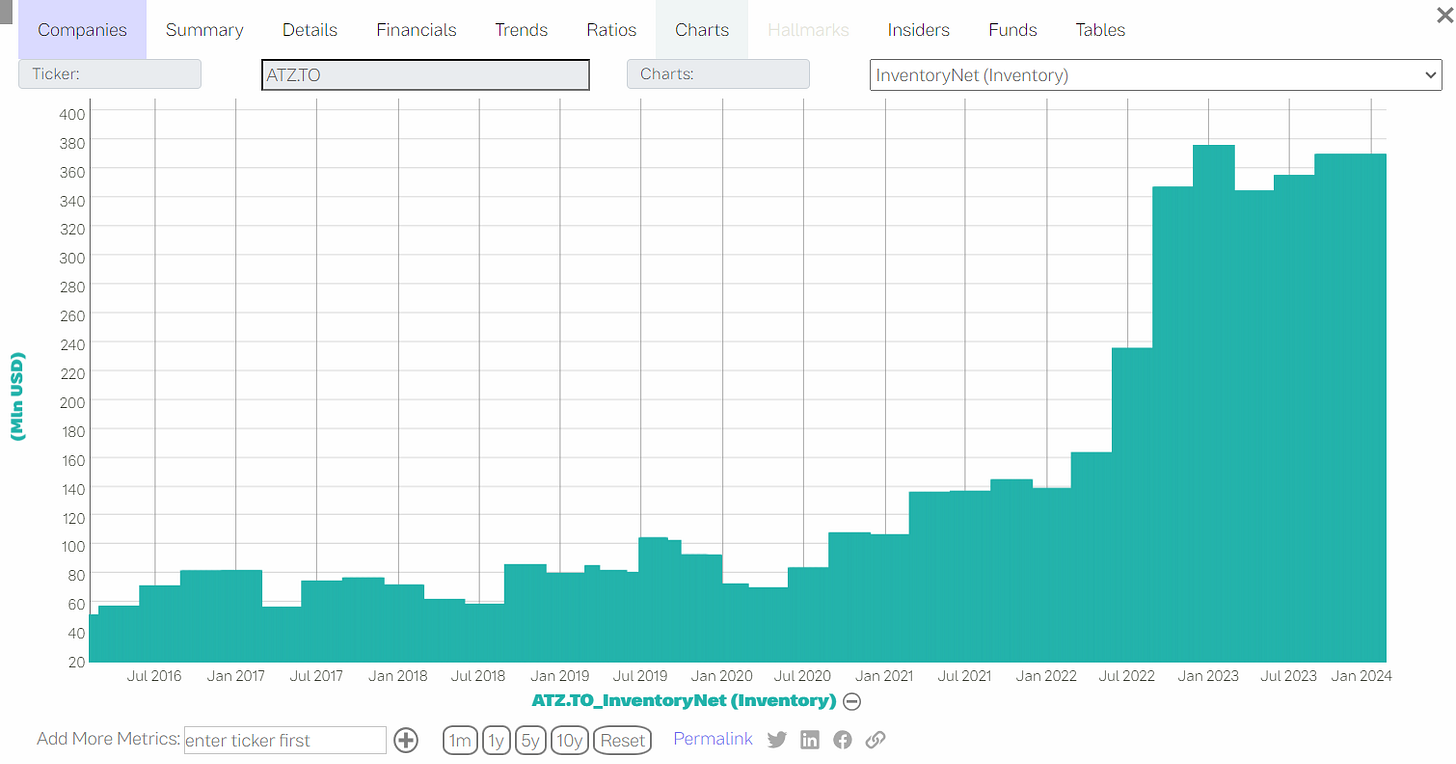Set chart range to 1y

point(495,741)
